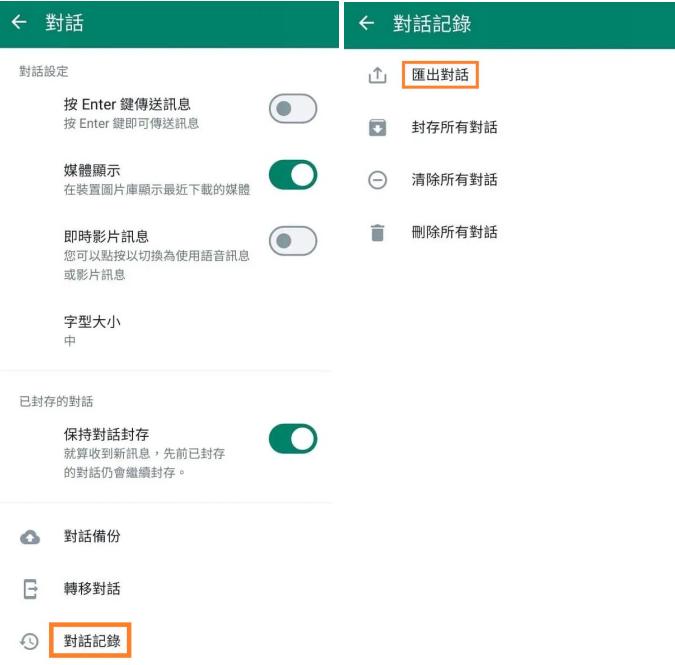Click the 對話記錄 history clock icon
The height and width of the screenshot is (665, 675).
30,642
